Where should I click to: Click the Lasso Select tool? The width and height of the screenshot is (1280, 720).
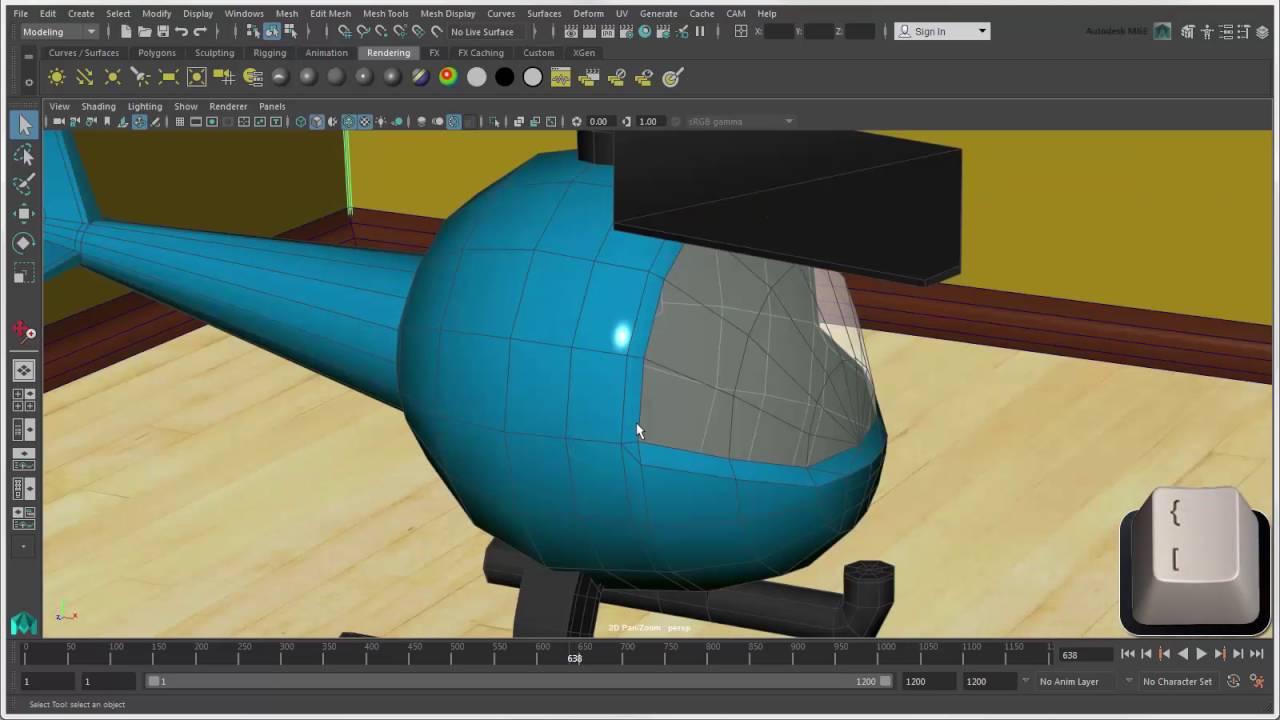coord(24,155)
